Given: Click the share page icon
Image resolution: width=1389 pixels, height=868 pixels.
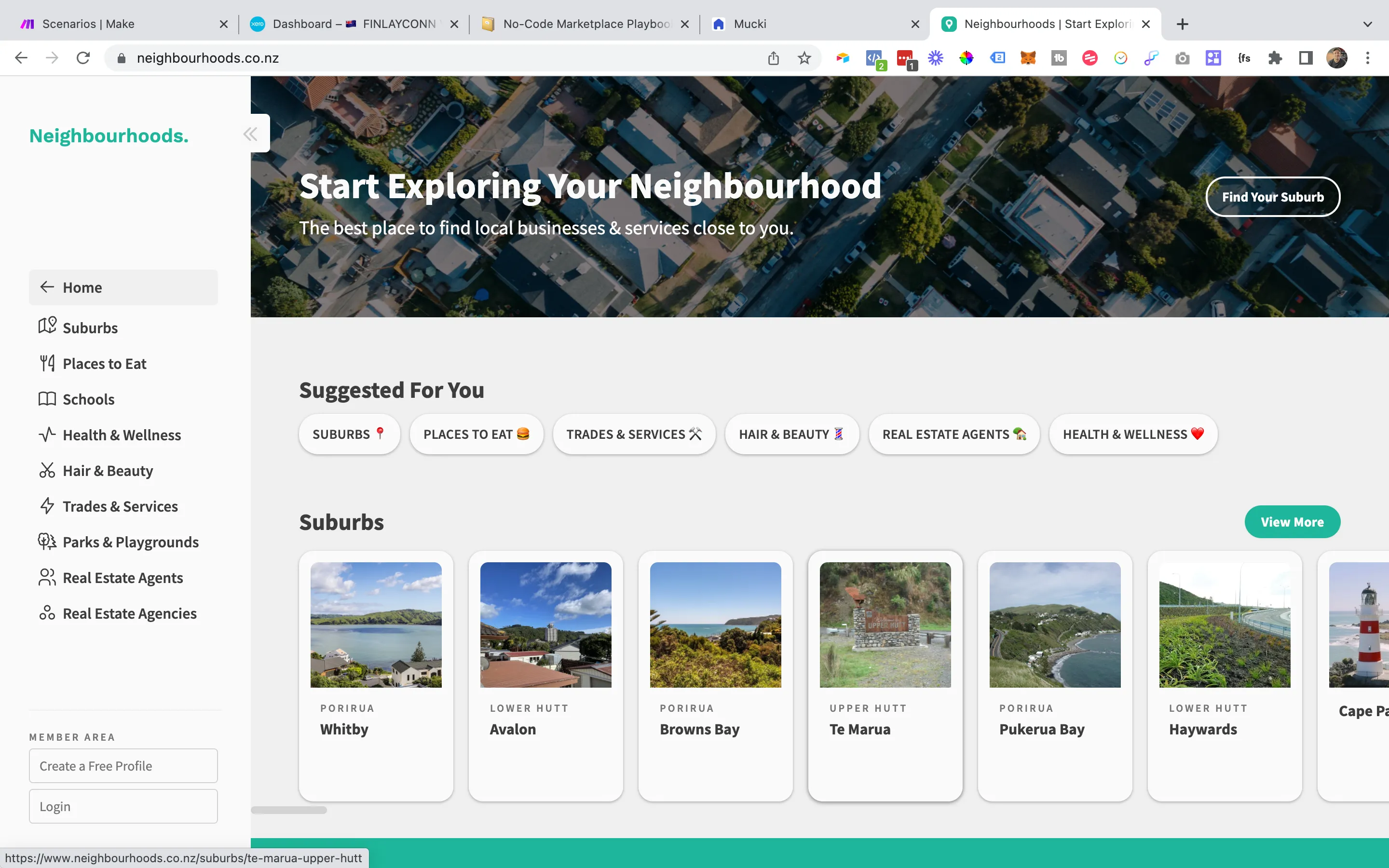Looking at the screenshot, I should (774, 58).
